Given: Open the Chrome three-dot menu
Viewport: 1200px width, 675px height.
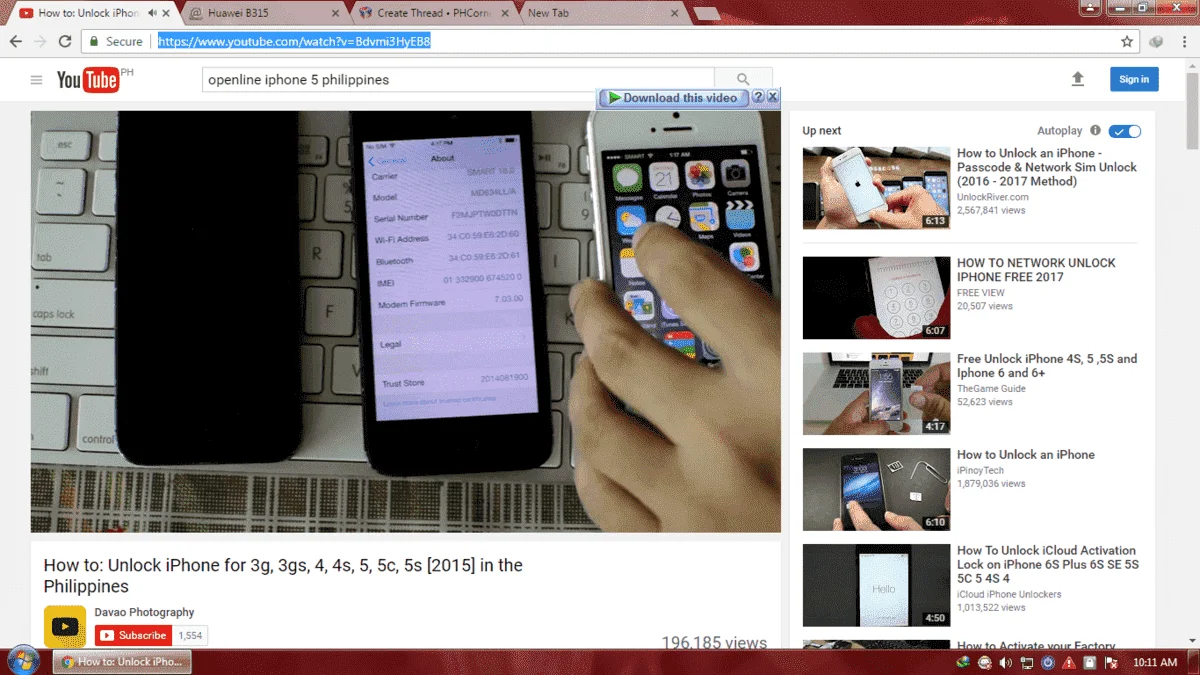Looking at the screenshot, I should (x=1185, y=41).
